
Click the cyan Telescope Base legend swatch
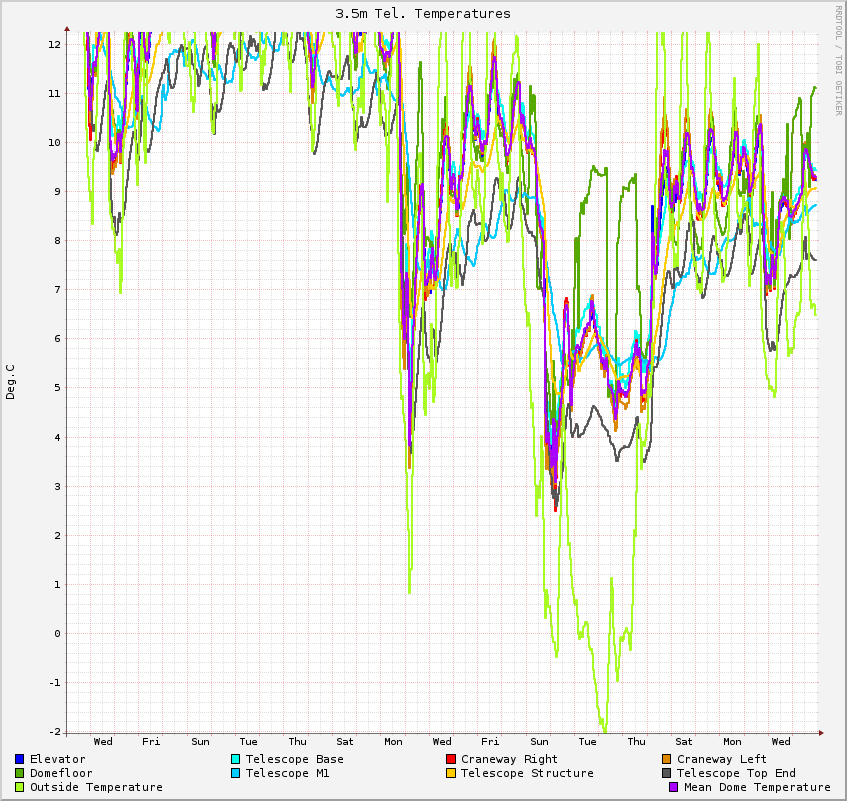pyautogui.click(x=236, y=759)
